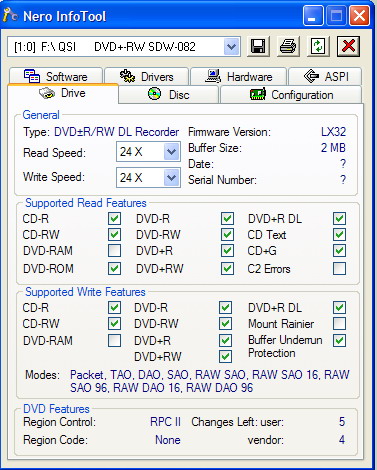The width and height of the screenshot is (377, 470).
Task: Toggle DVD+R DL checkbox under Supported Read Features
Action: 339,219
